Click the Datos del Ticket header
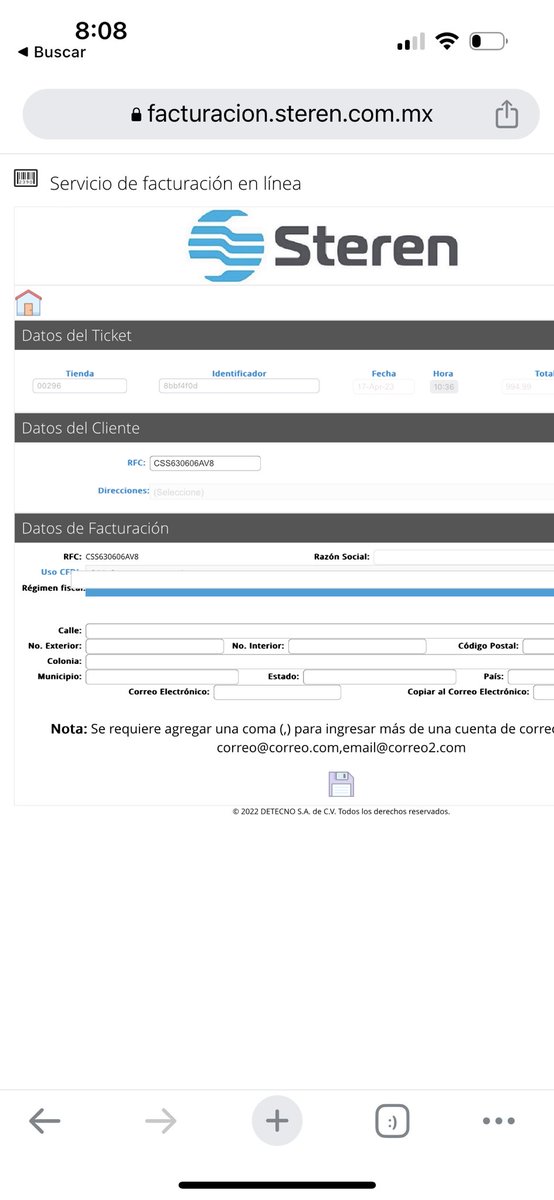Viewport: 554px width, 1200px height. coord(284,335)
